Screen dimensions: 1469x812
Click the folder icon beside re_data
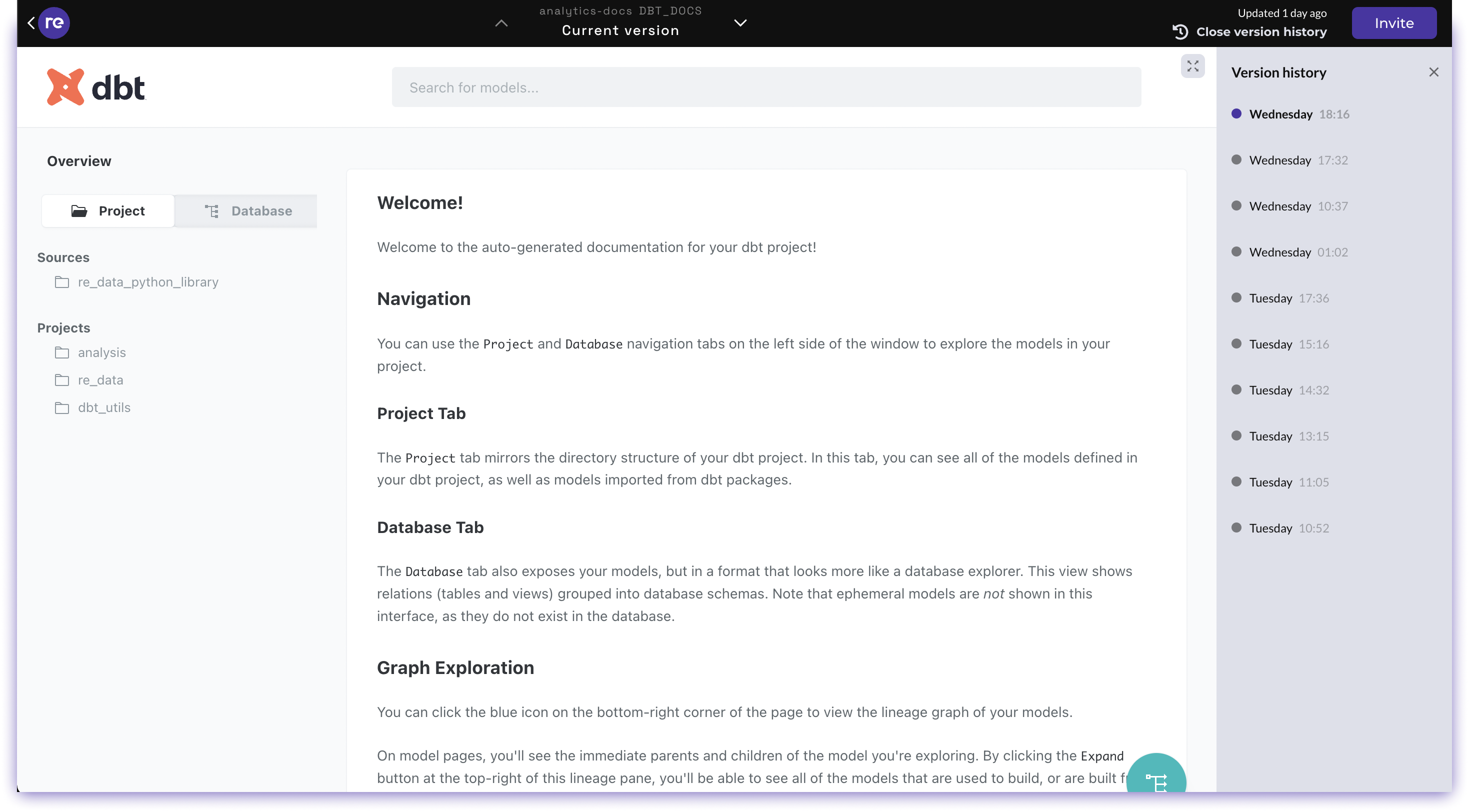click(x=61, y=380)
